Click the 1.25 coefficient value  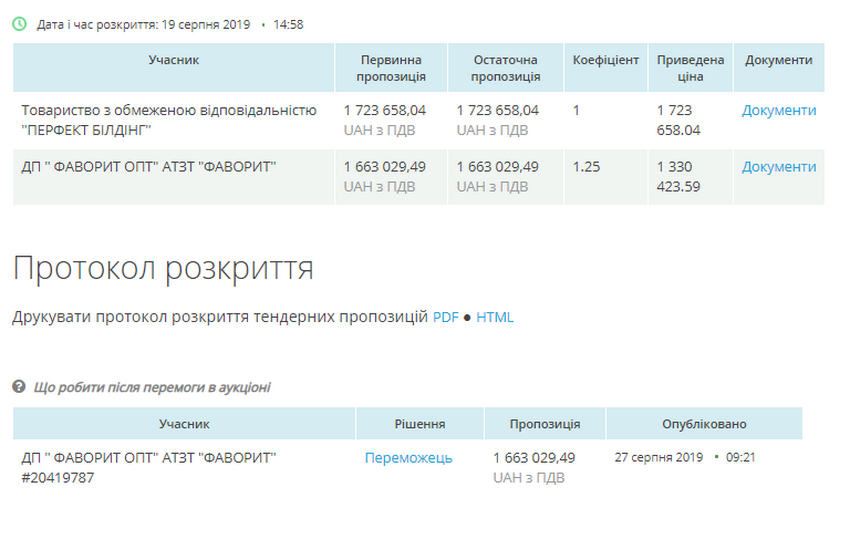tap(586, 167)
